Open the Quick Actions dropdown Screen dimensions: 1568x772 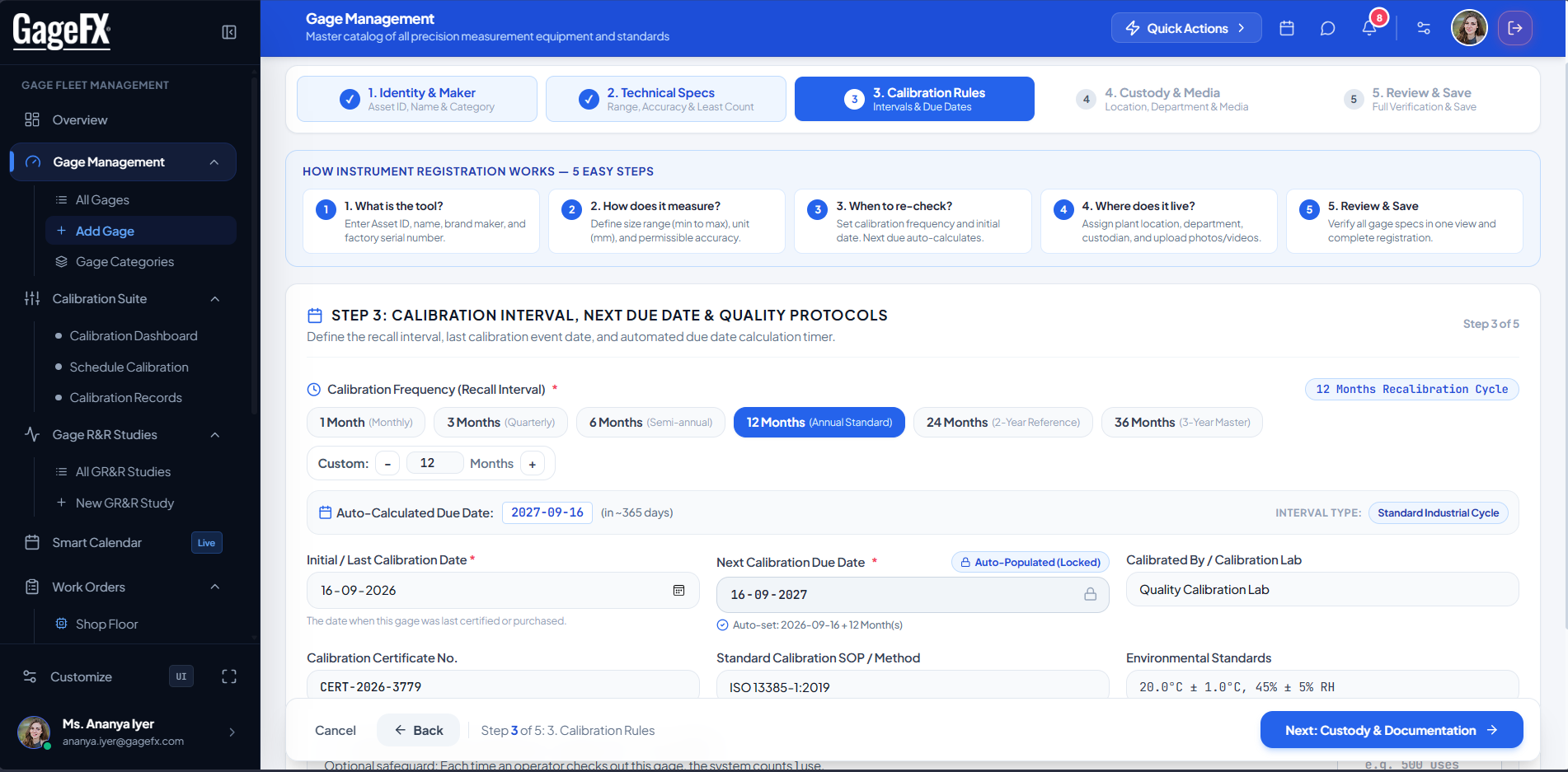(x=1186, y=28)
